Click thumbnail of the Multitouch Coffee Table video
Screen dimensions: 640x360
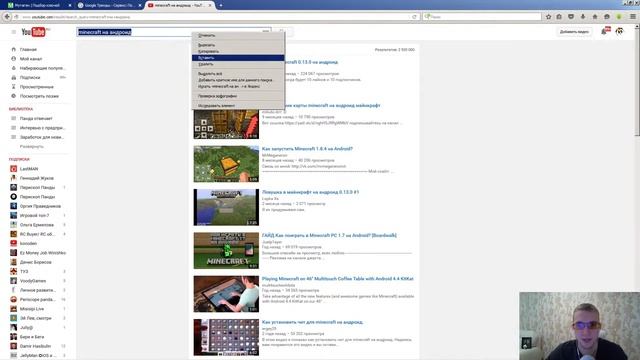[226, 294]
